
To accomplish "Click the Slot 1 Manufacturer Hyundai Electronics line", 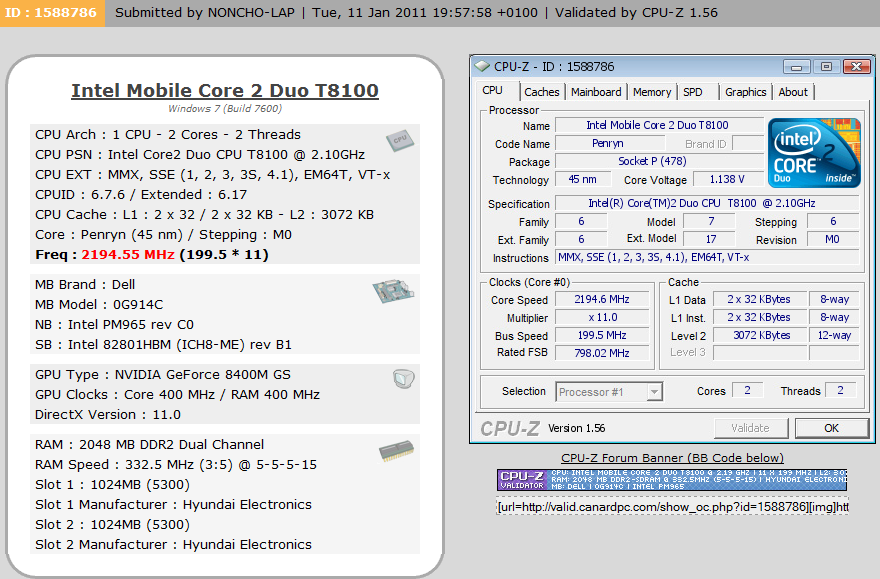I will point(173,504).
